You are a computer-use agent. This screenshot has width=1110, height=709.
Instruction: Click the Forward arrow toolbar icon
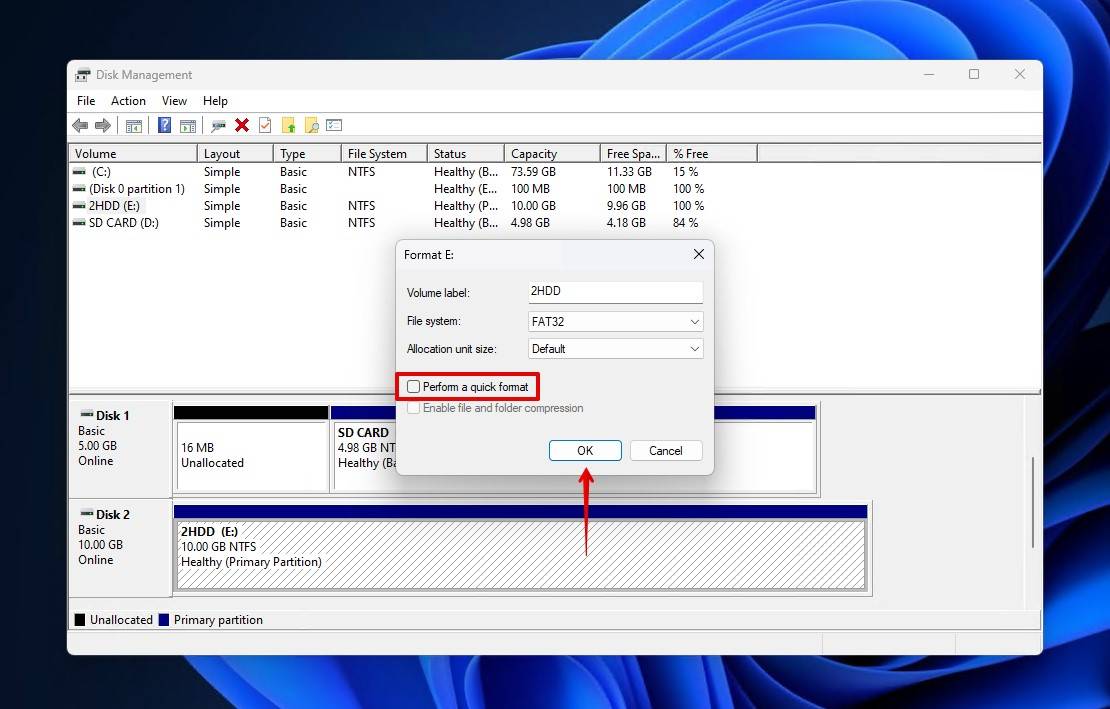click(102, 125)
